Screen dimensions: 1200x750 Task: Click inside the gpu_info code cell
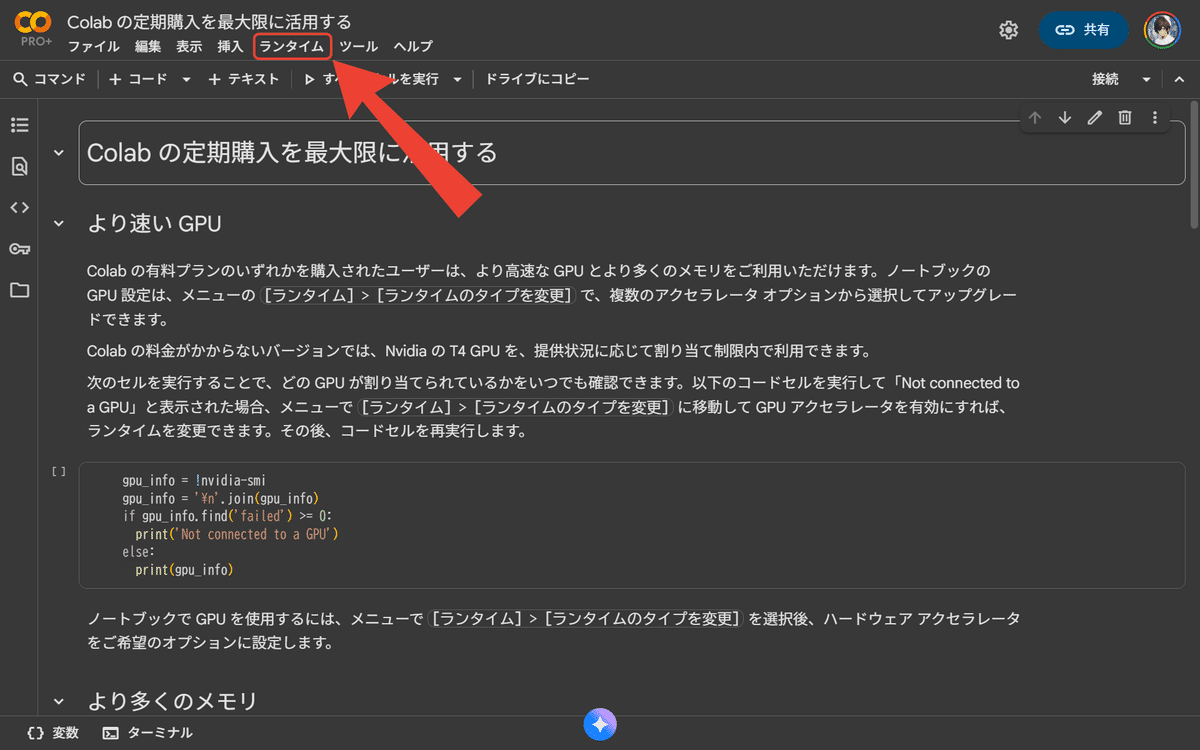(x=630, y=525)
